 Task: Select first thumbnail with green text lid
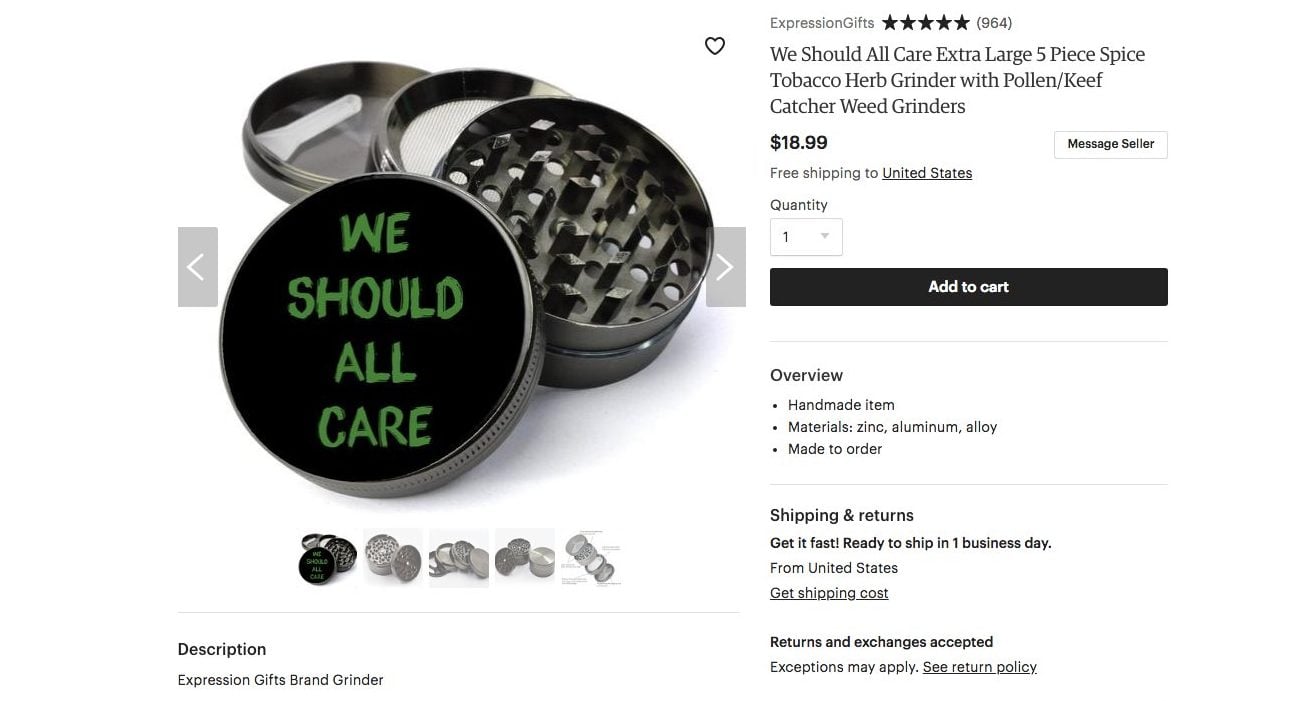pos(327,557)
